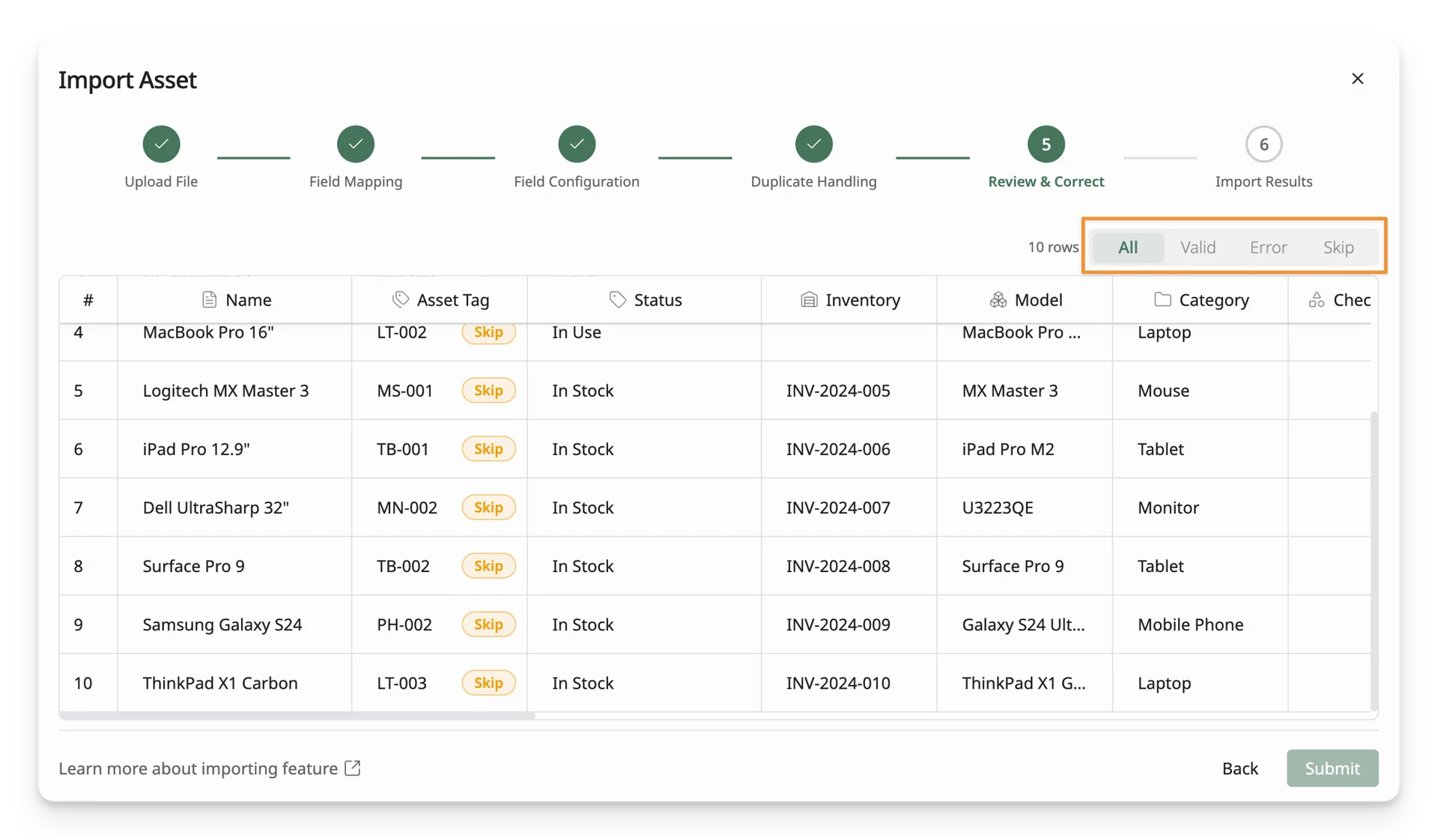Click the Skip badge for TB-001
The height and width of the screenshot is (840, 1438).
488,448
